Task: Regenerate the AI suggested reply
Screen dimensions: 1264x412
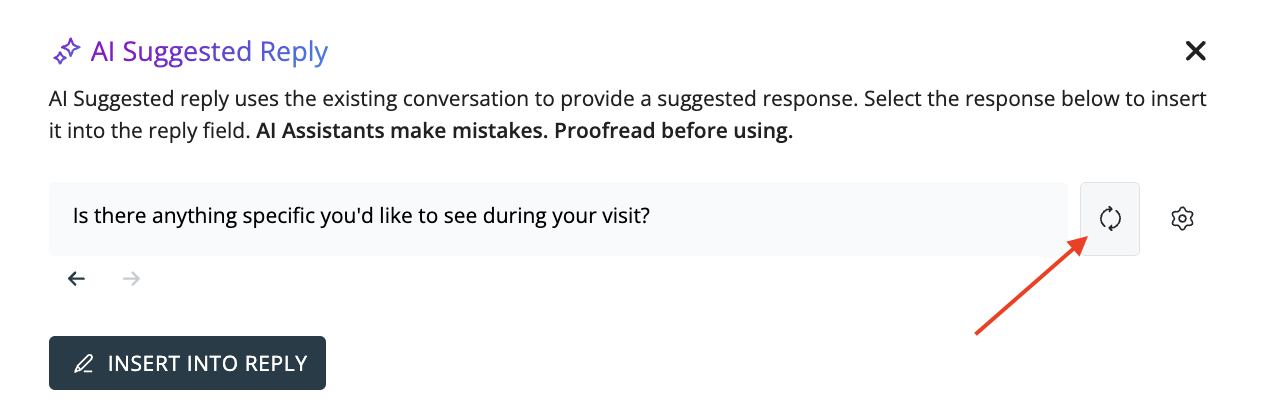Action: (1110, 219)
